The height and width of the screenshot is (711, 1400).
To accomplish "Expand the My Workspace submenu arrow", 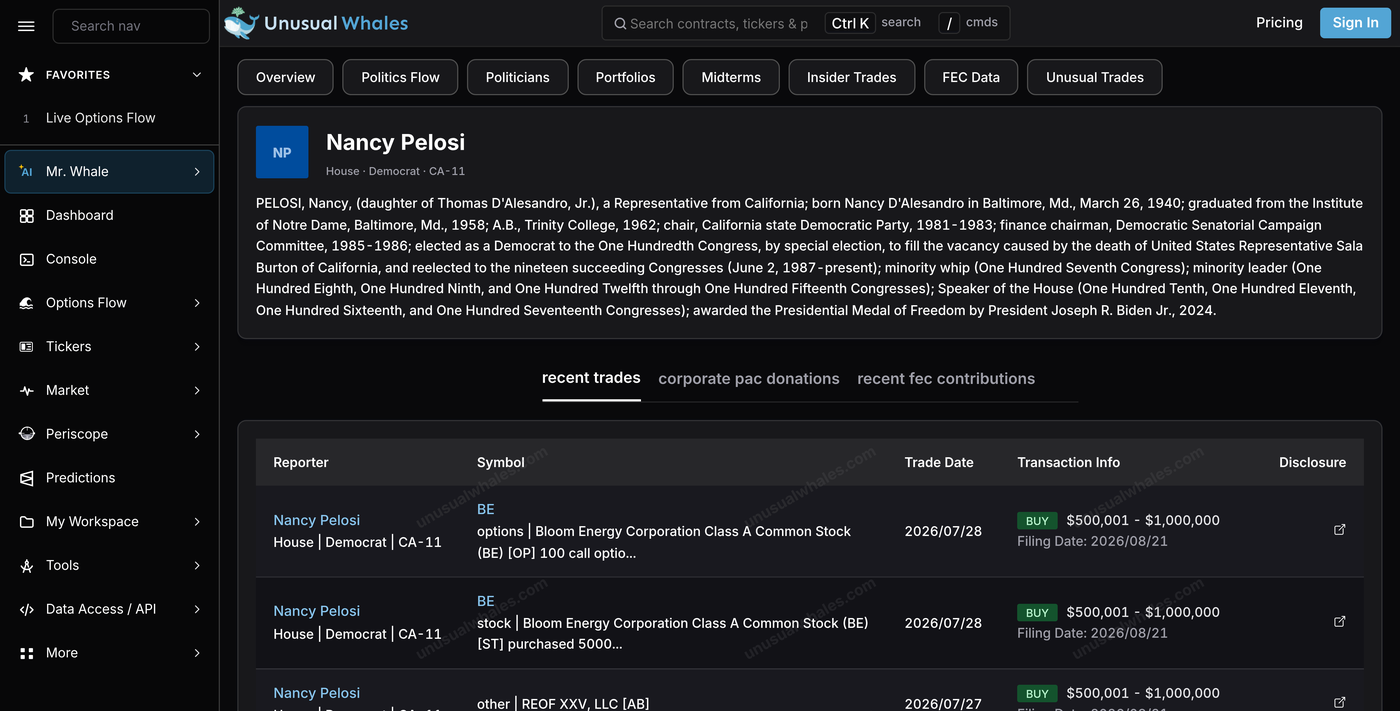I will [x=197, y=522].
